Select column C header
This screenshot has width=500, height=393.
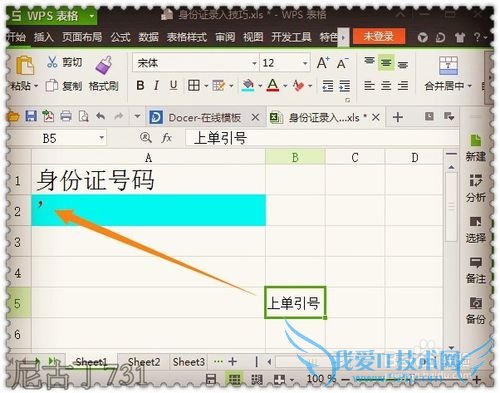[x=355, y=157]
